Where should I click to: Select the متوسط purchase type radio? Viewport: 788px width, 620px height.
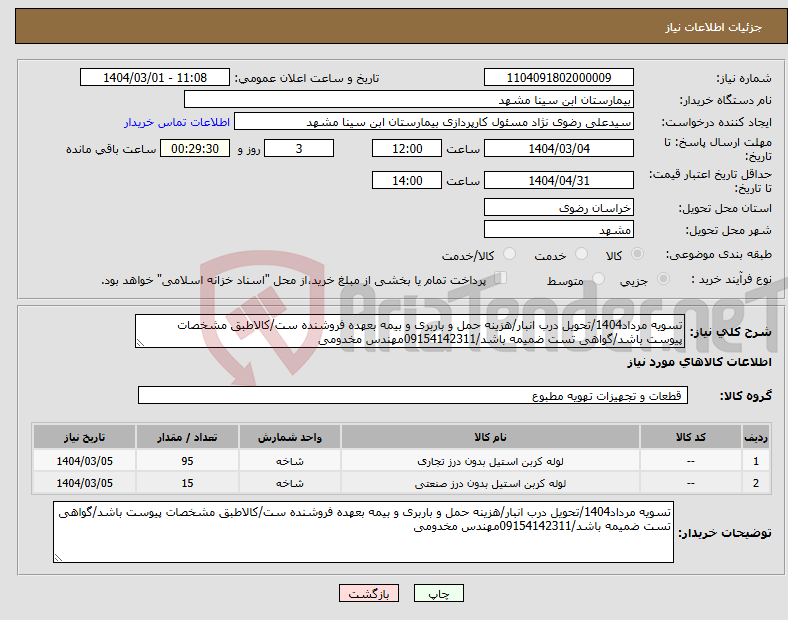click(x=598, y=279)
